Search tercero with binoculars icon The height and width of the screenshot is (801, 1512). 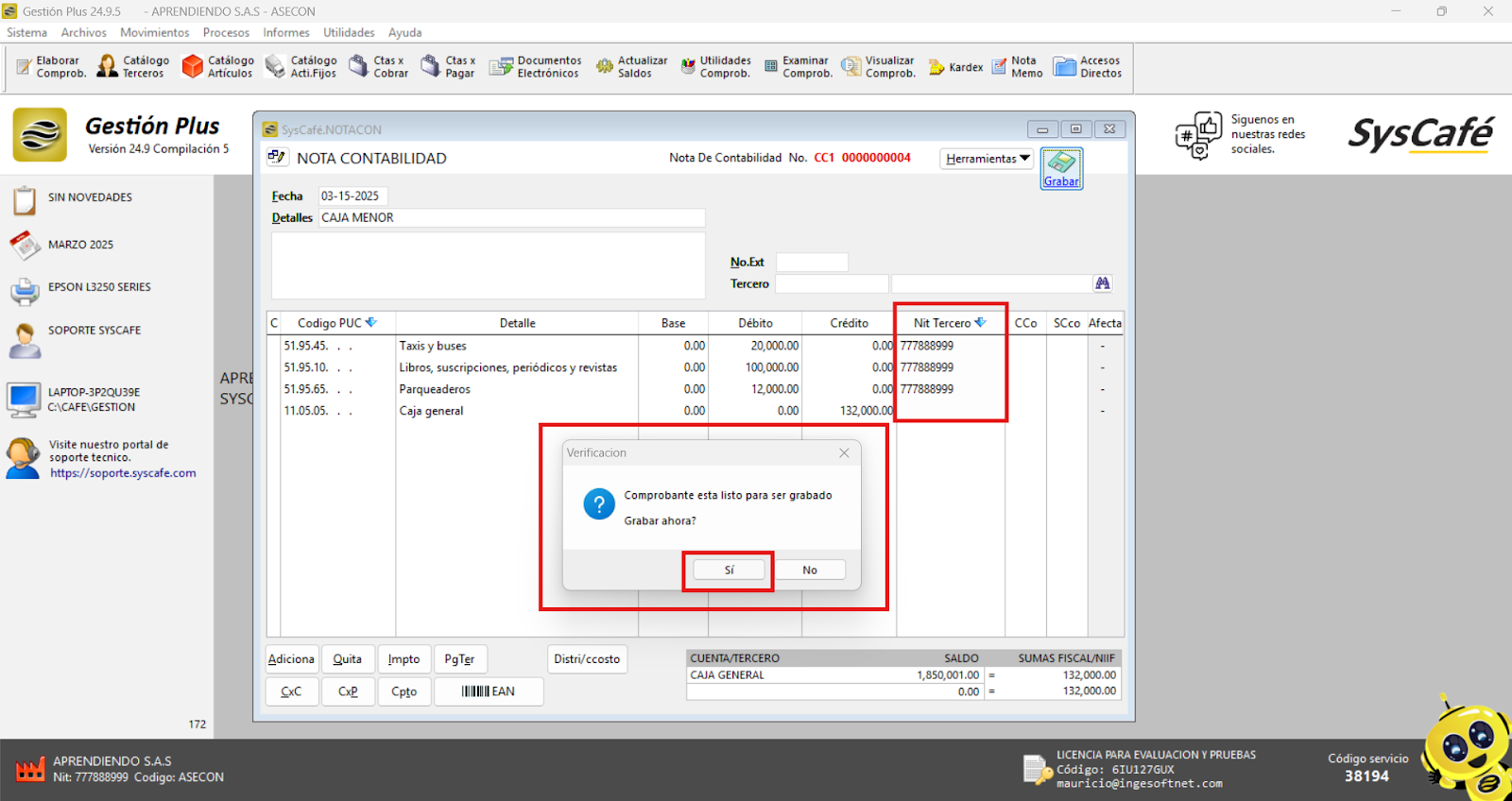coord(1102,283)
